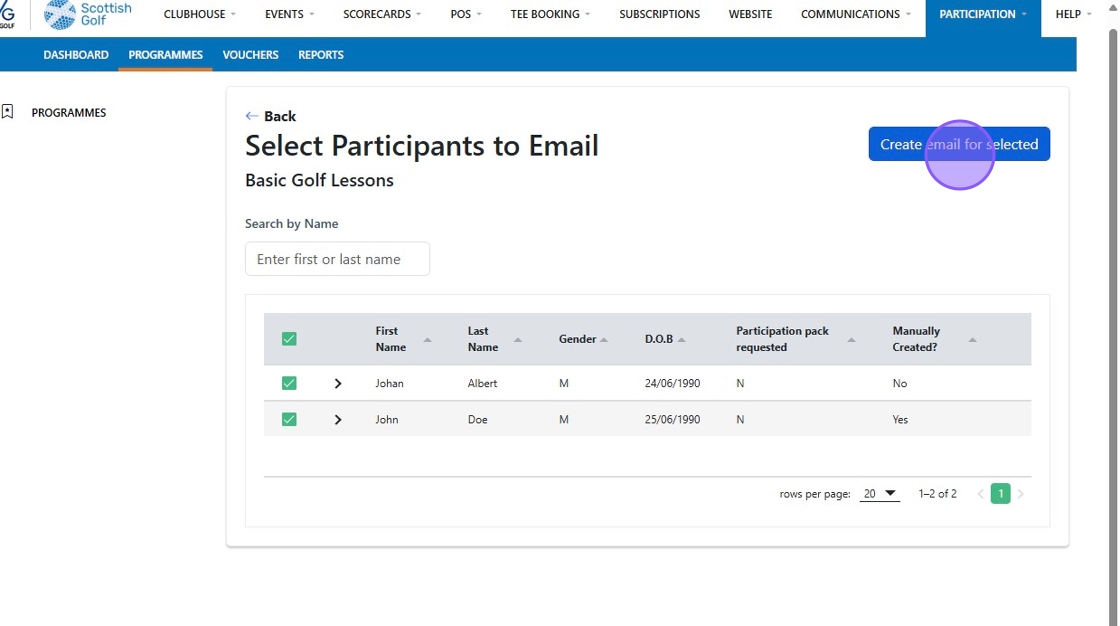
Task: Sort by Manually Created column arrow
Action: (972, 340)
